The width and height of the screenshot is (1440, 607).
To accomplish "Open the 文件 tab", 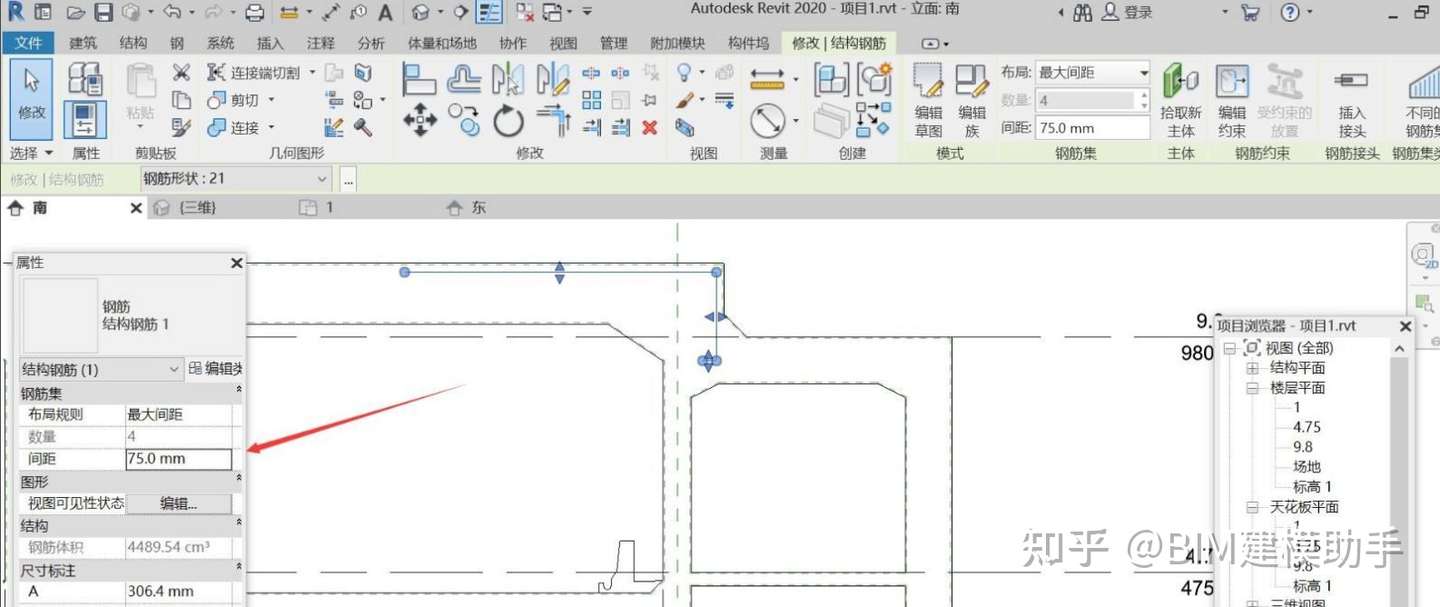I will tap(29, 43).
